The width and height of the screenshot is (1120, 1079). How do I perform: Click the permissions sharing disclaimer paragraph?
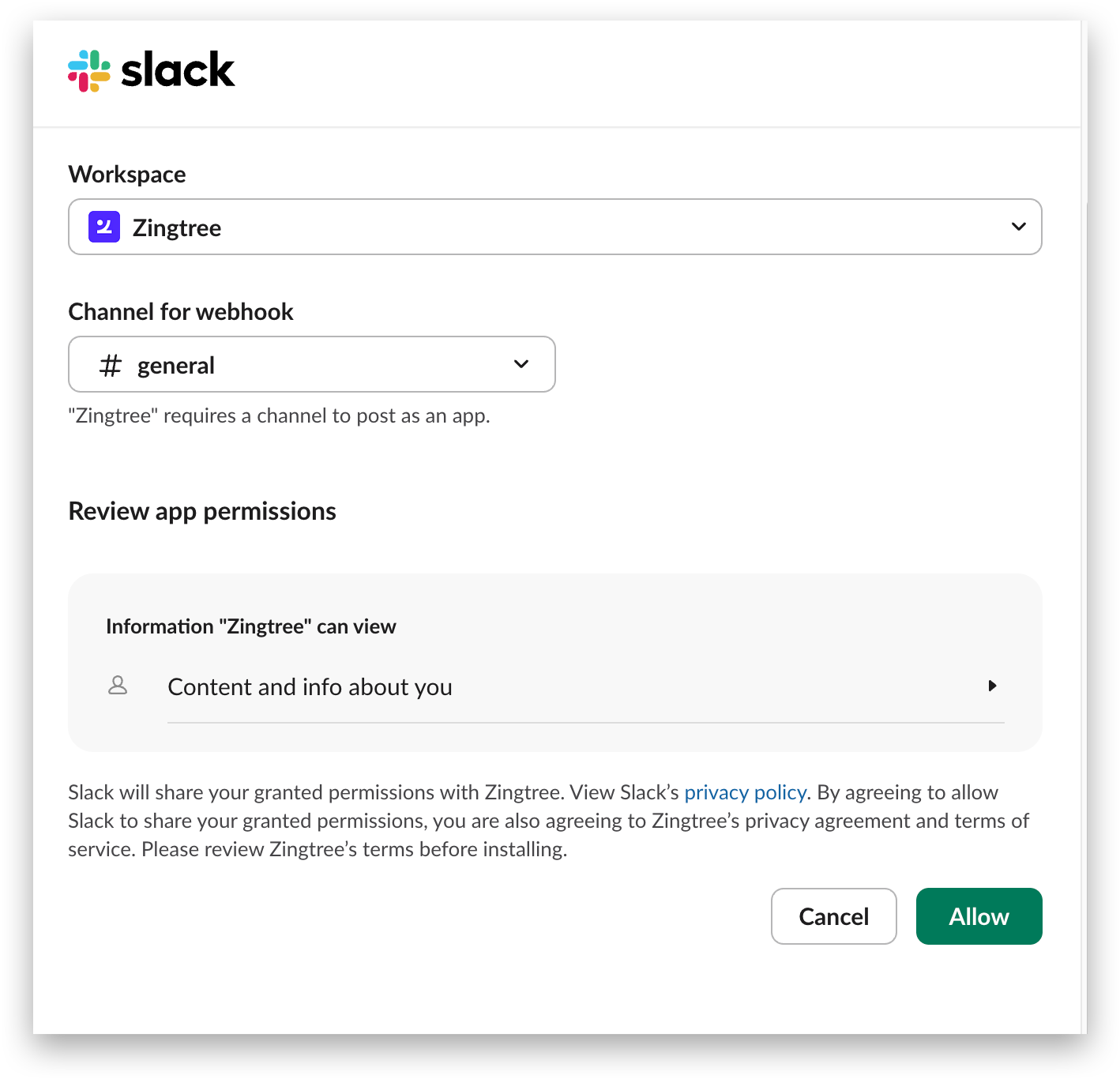click(548, 821)
